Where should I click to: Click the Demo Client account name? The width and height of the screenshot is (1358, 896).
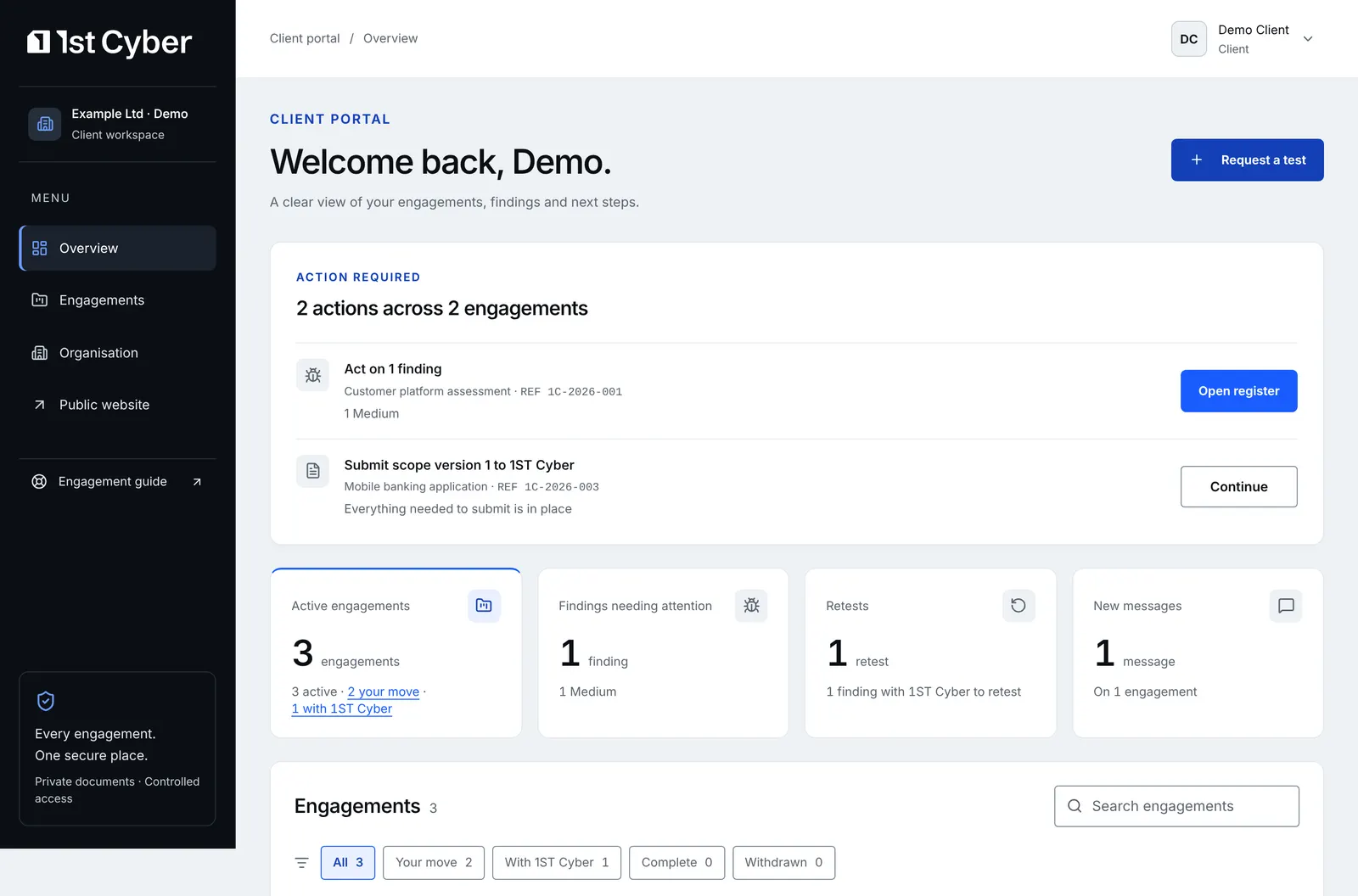pos(1254,30)
